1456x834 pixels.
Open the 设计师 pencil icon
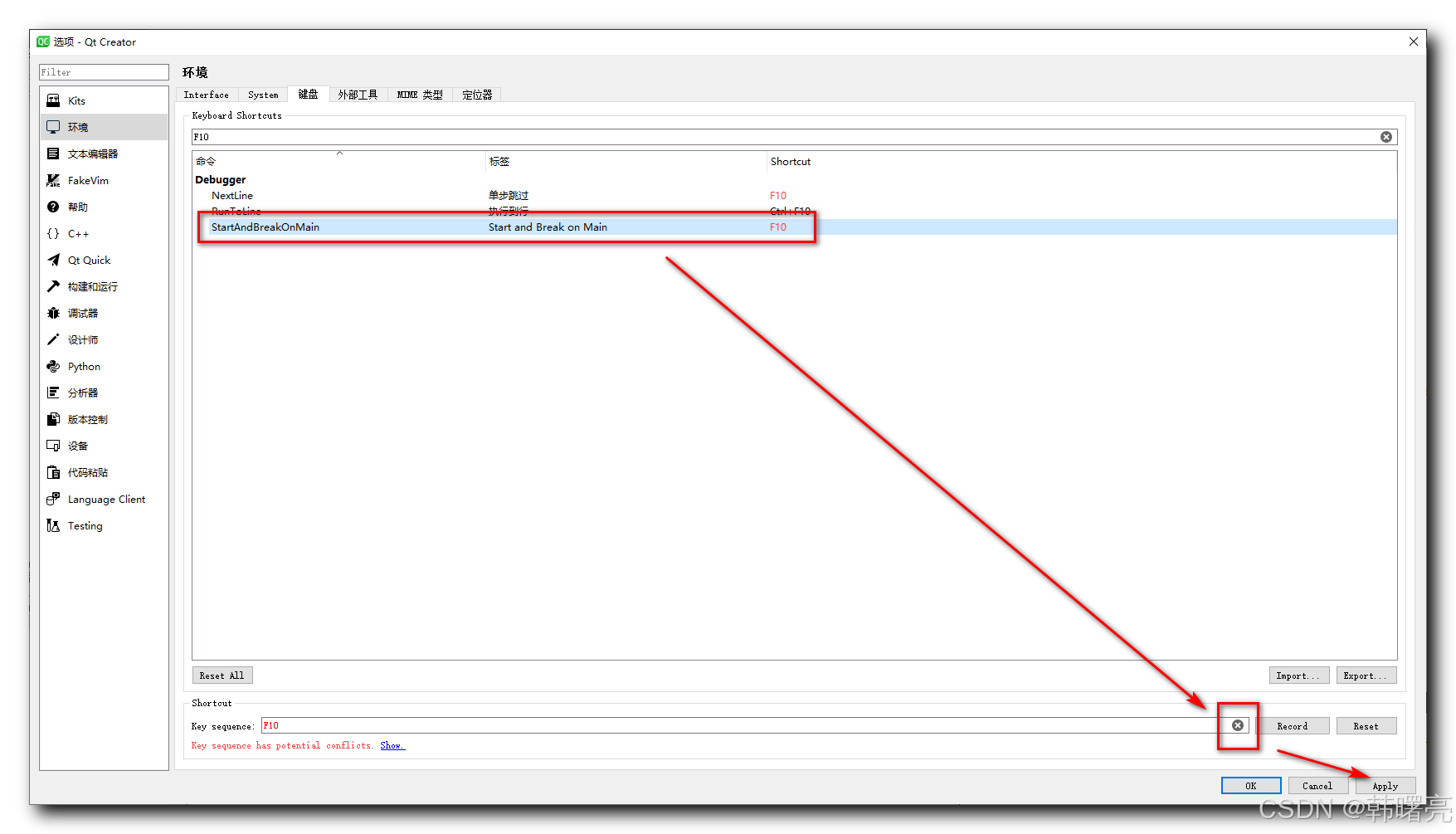[53, 339]
